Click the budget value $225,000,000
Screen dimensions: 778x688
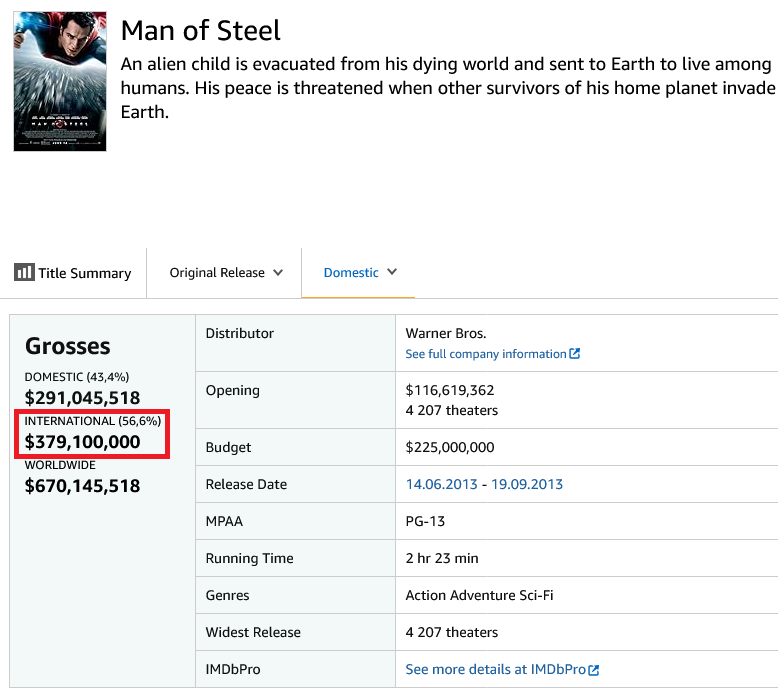450,447
